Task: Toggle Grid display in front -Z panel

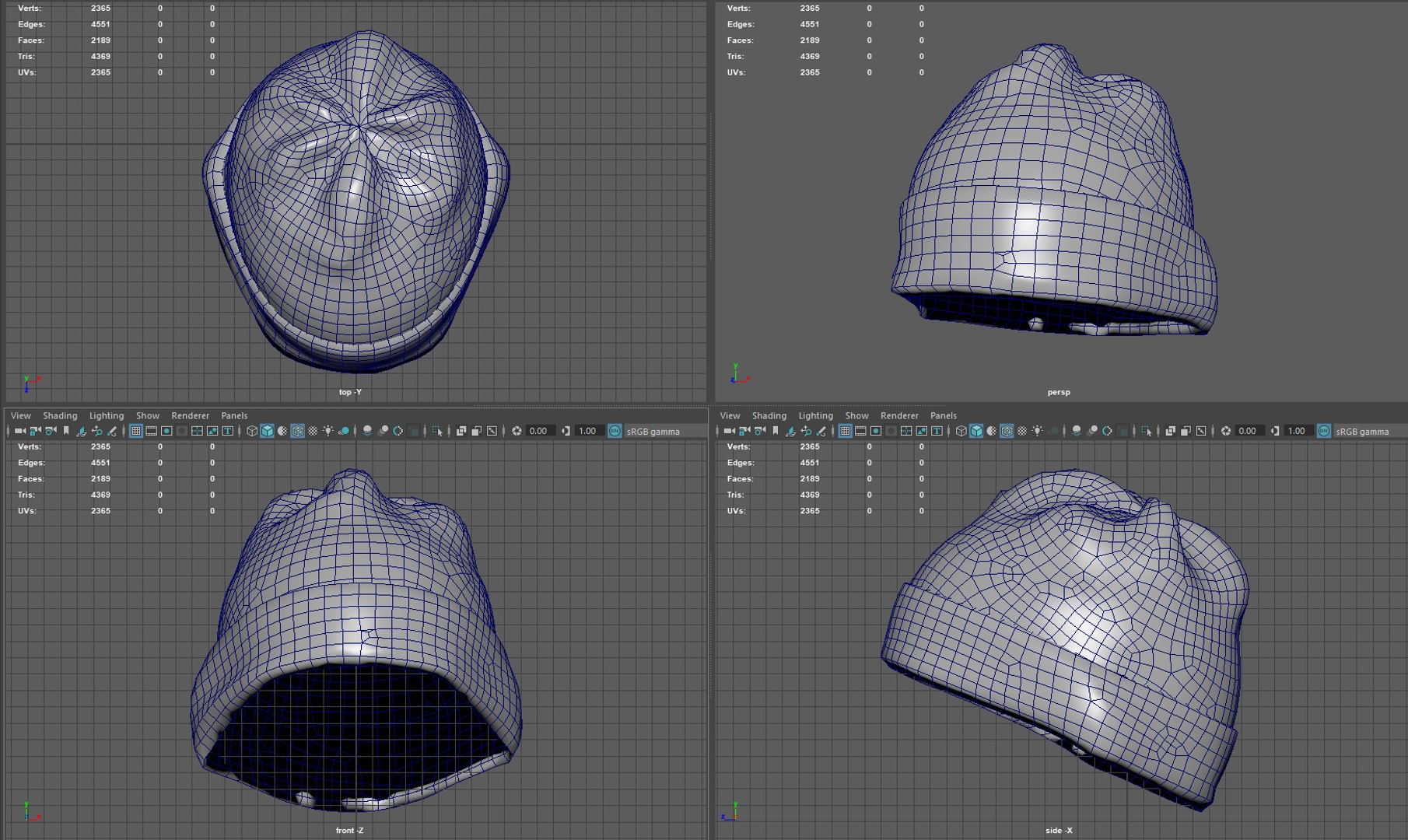Action: pyautogui.click(x=135, y=431)
